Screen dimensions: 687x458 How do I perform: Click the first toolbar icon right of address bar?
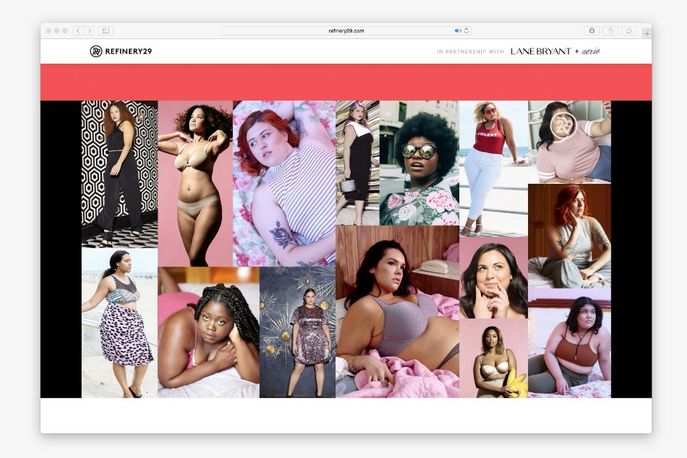pyautogui.click(x=591, y=31)
